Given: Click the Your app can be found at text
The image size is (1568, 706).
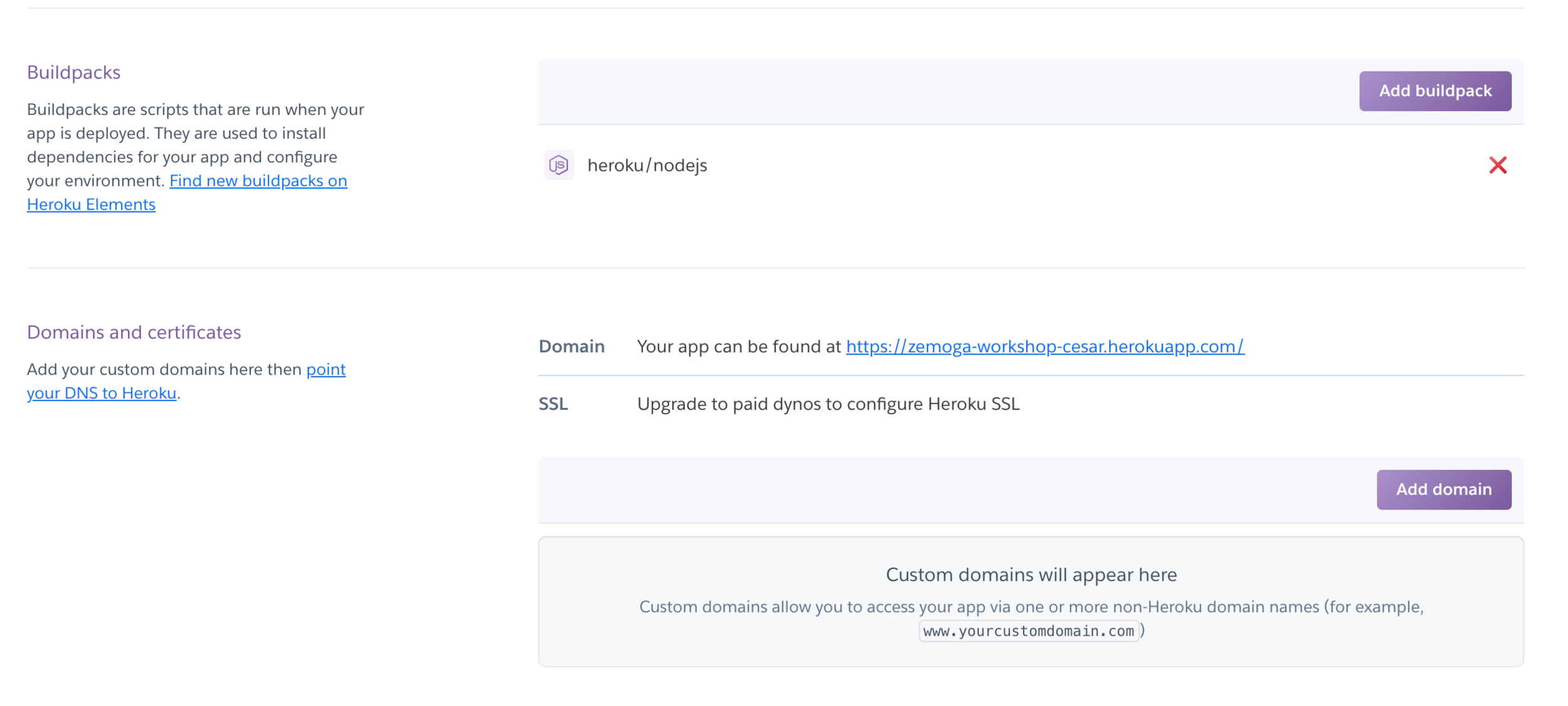Looking at the screenshot, I should [738, 346].
